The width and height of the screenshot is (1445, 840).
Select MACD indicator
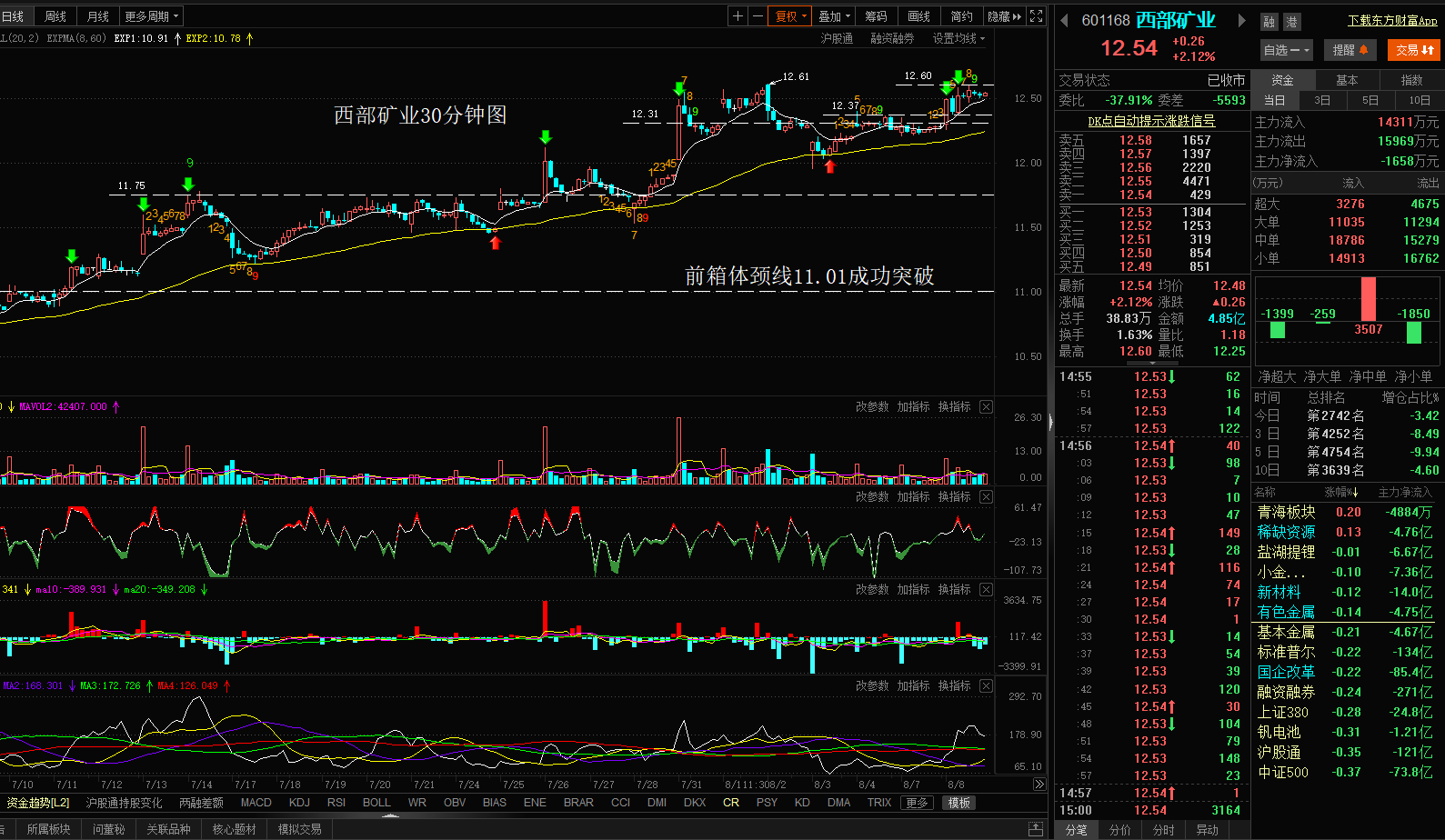click(x=256, y=803)
